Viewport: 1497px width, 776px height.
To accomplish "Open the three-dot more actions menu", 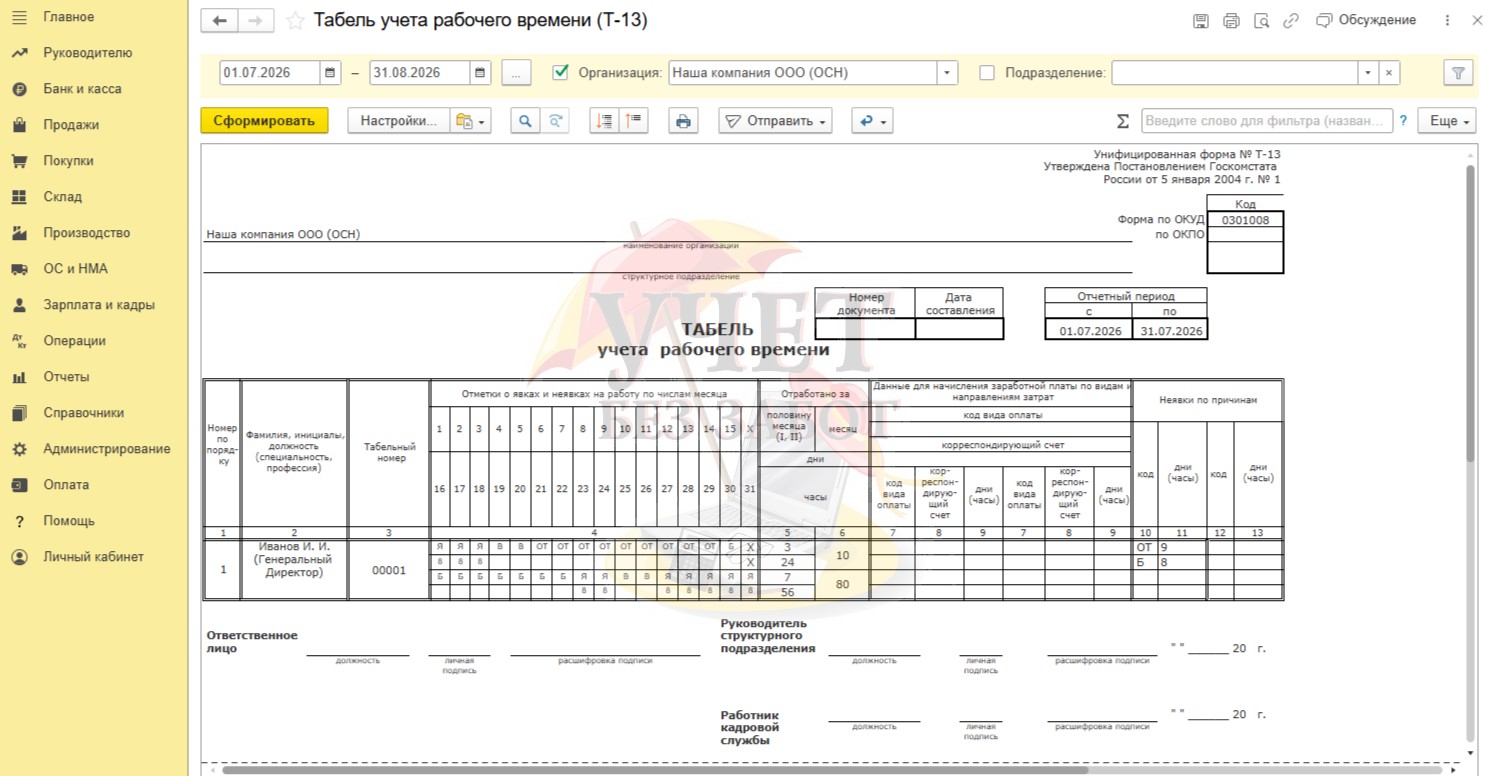I will point(1447,21).
